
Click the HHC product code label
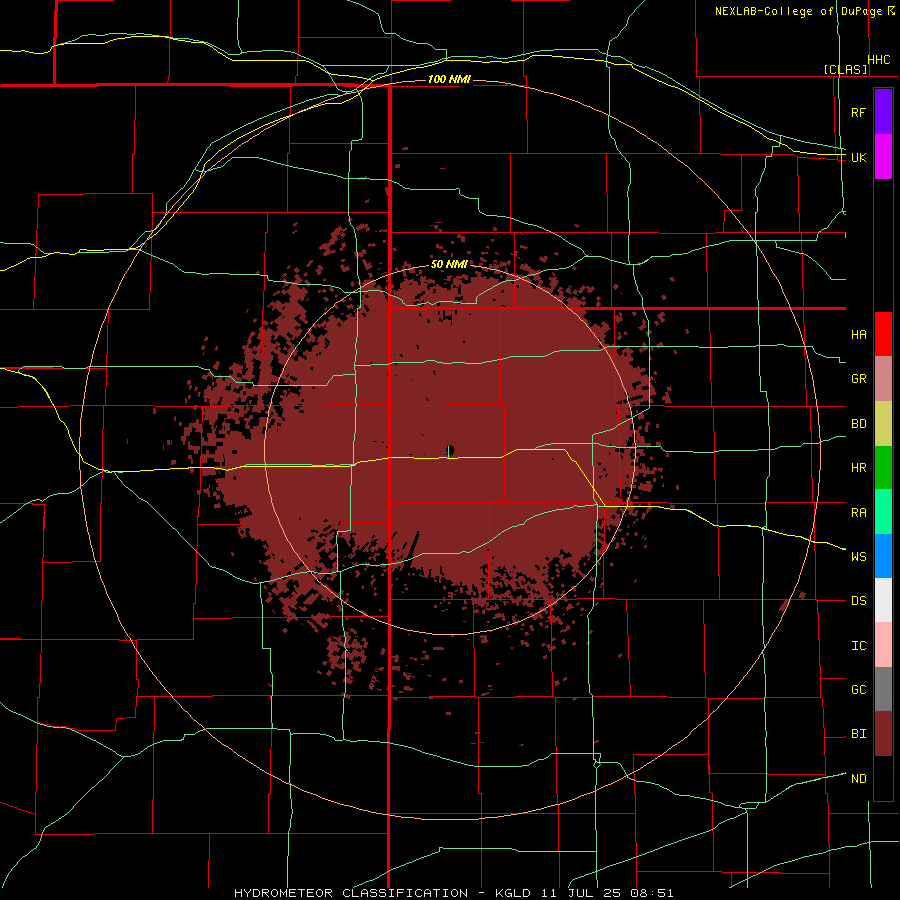pos(878,60)
